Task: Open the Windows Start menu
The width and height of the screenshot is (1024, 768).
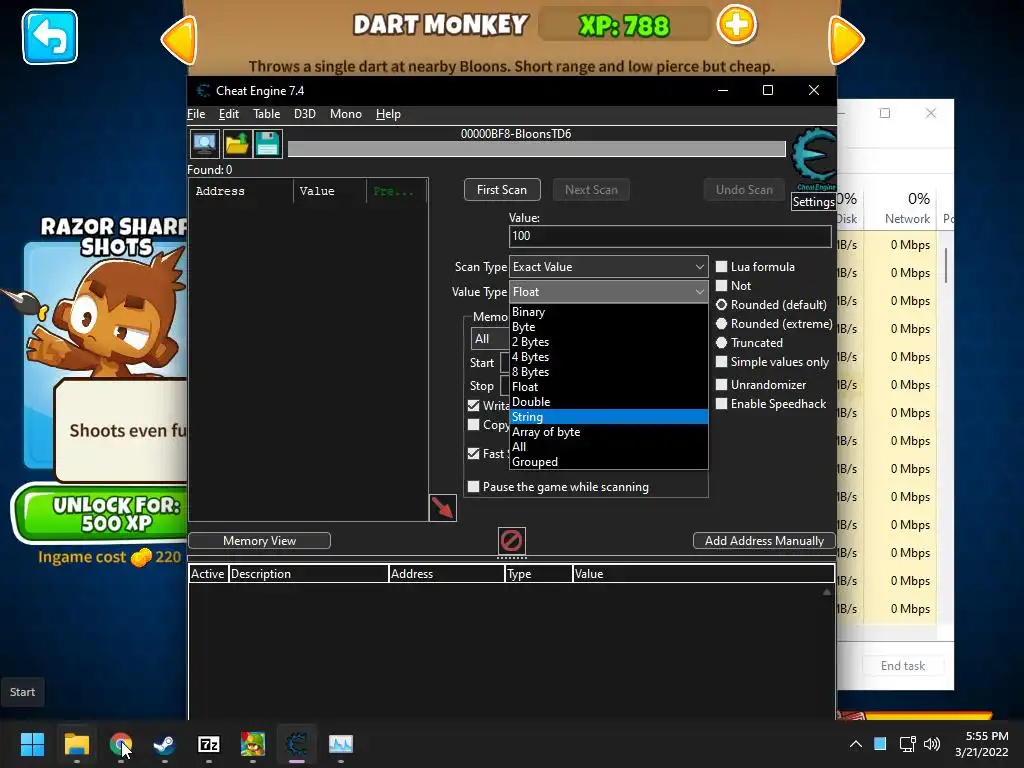Action: (x=32, y=744)
